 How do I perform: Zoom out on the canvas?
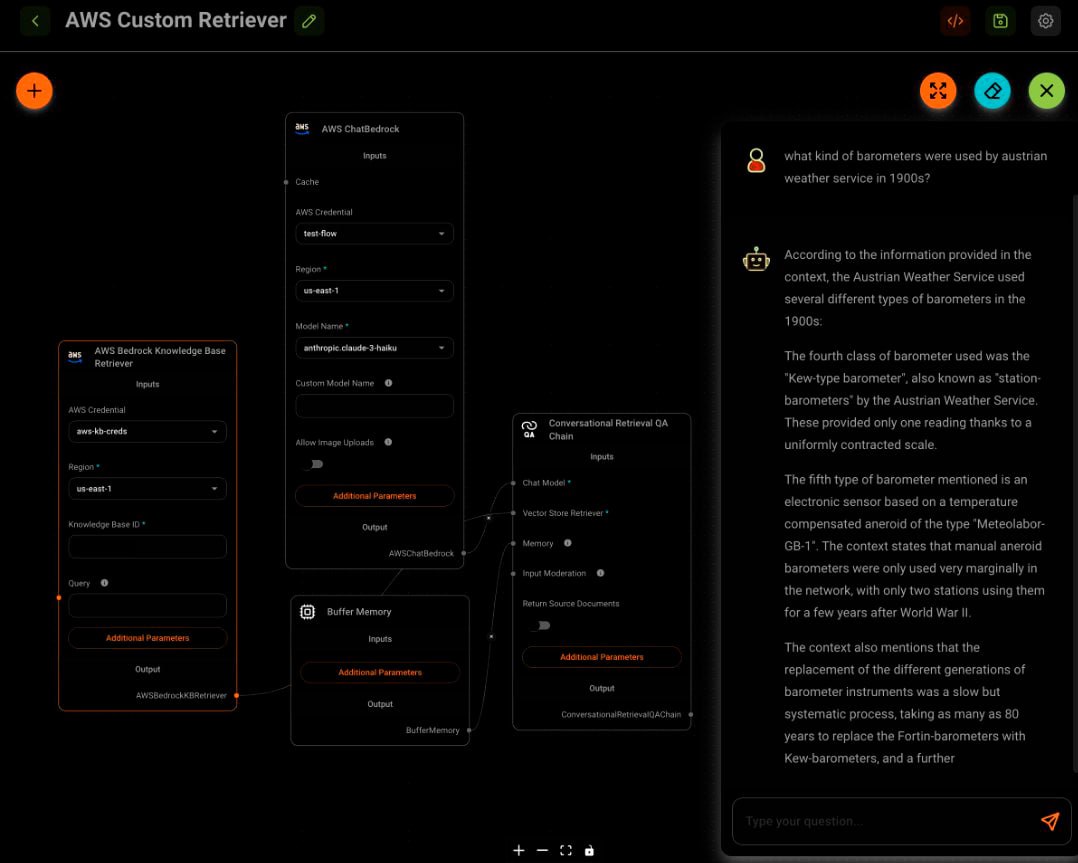542,851
